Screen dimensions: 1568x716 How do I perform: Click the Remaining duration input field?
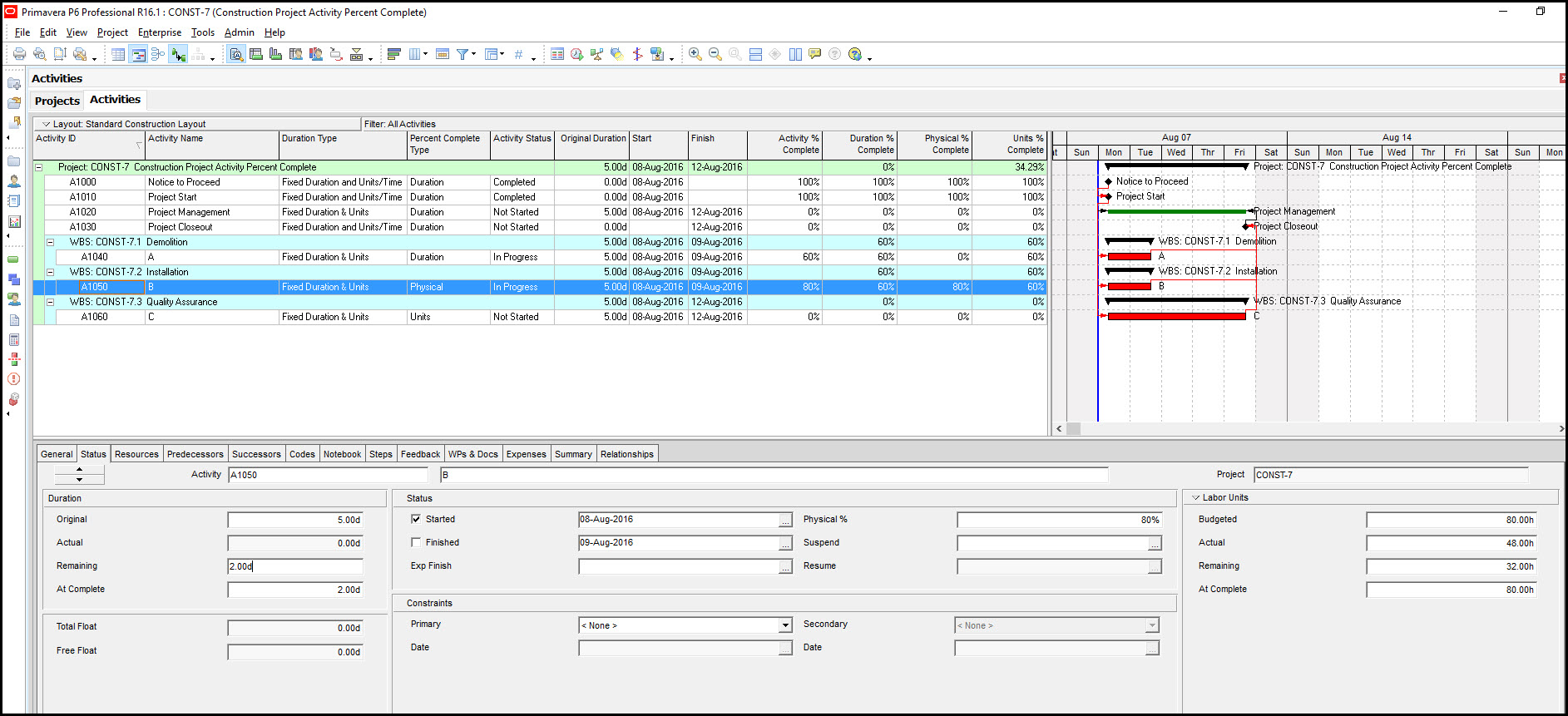pos(295,566)
